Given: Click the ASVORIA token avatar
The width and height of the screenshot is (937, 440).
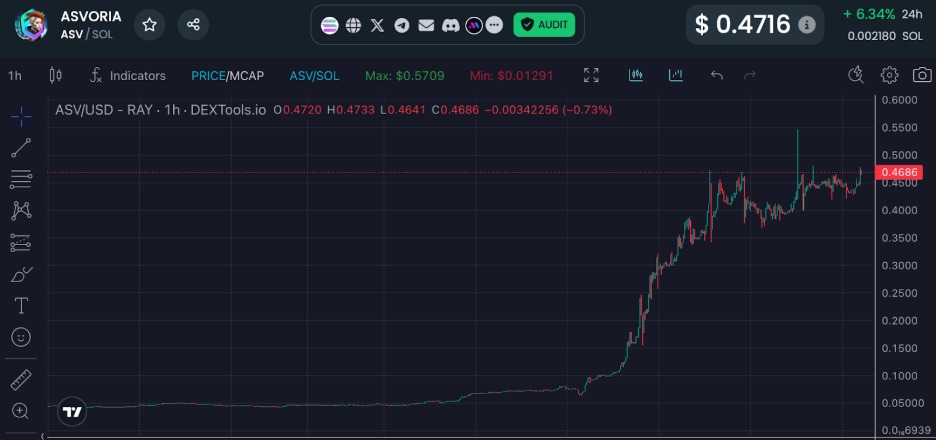Looking at the screenshot, I should point(31,25).
